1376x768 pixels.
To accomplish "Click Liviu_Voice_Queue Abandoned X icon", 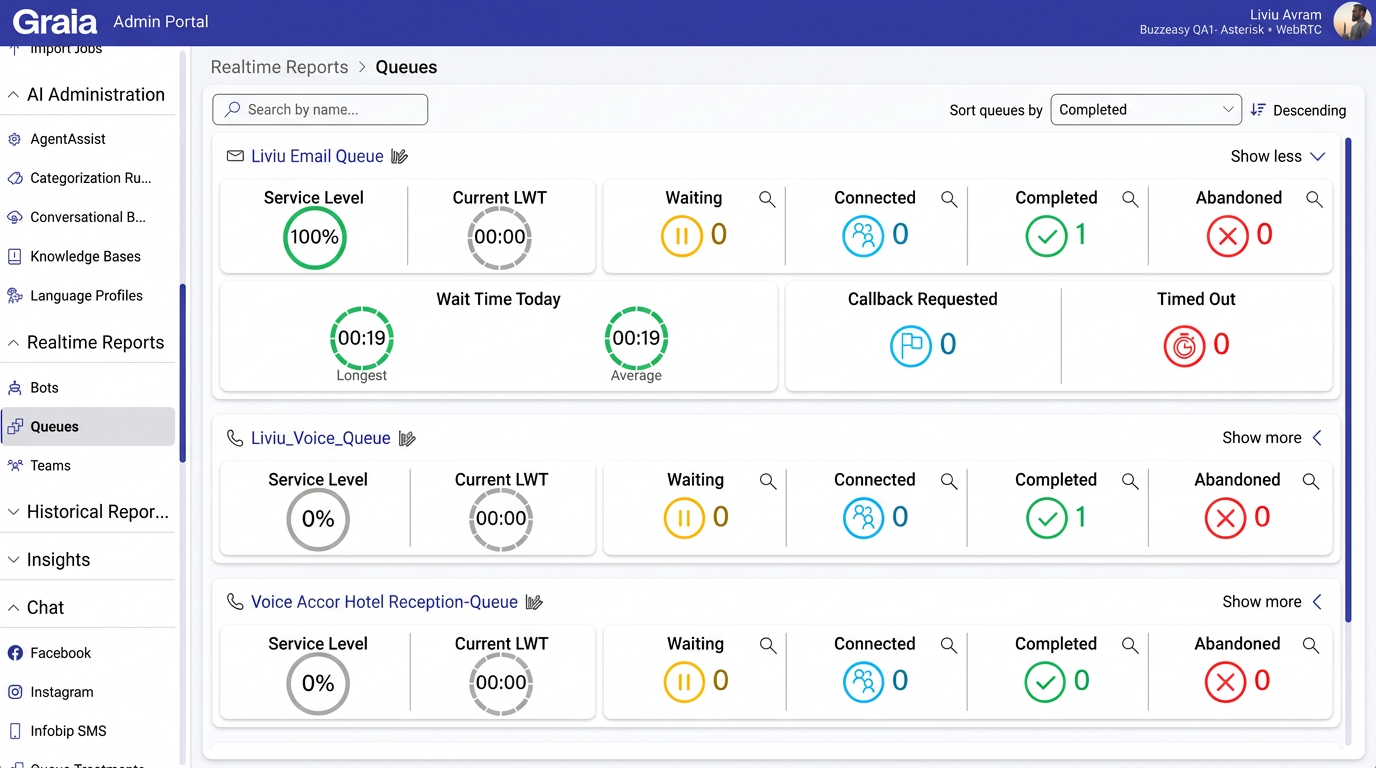I will pos(1225,519).
